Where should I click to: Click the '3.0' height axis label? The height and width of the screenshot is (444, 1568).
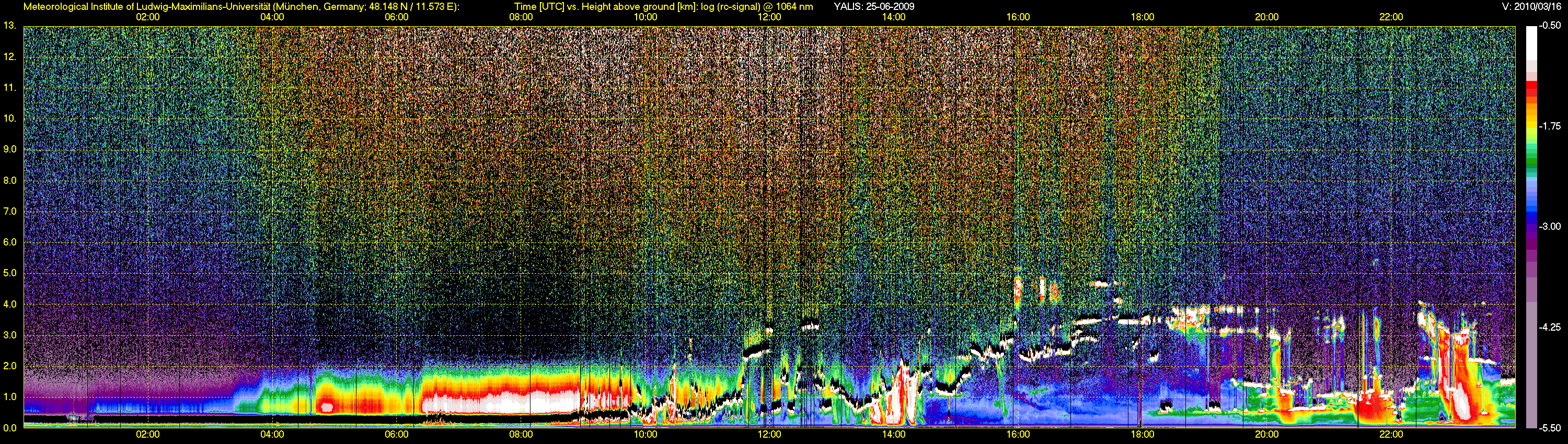(x=10, y=335)
